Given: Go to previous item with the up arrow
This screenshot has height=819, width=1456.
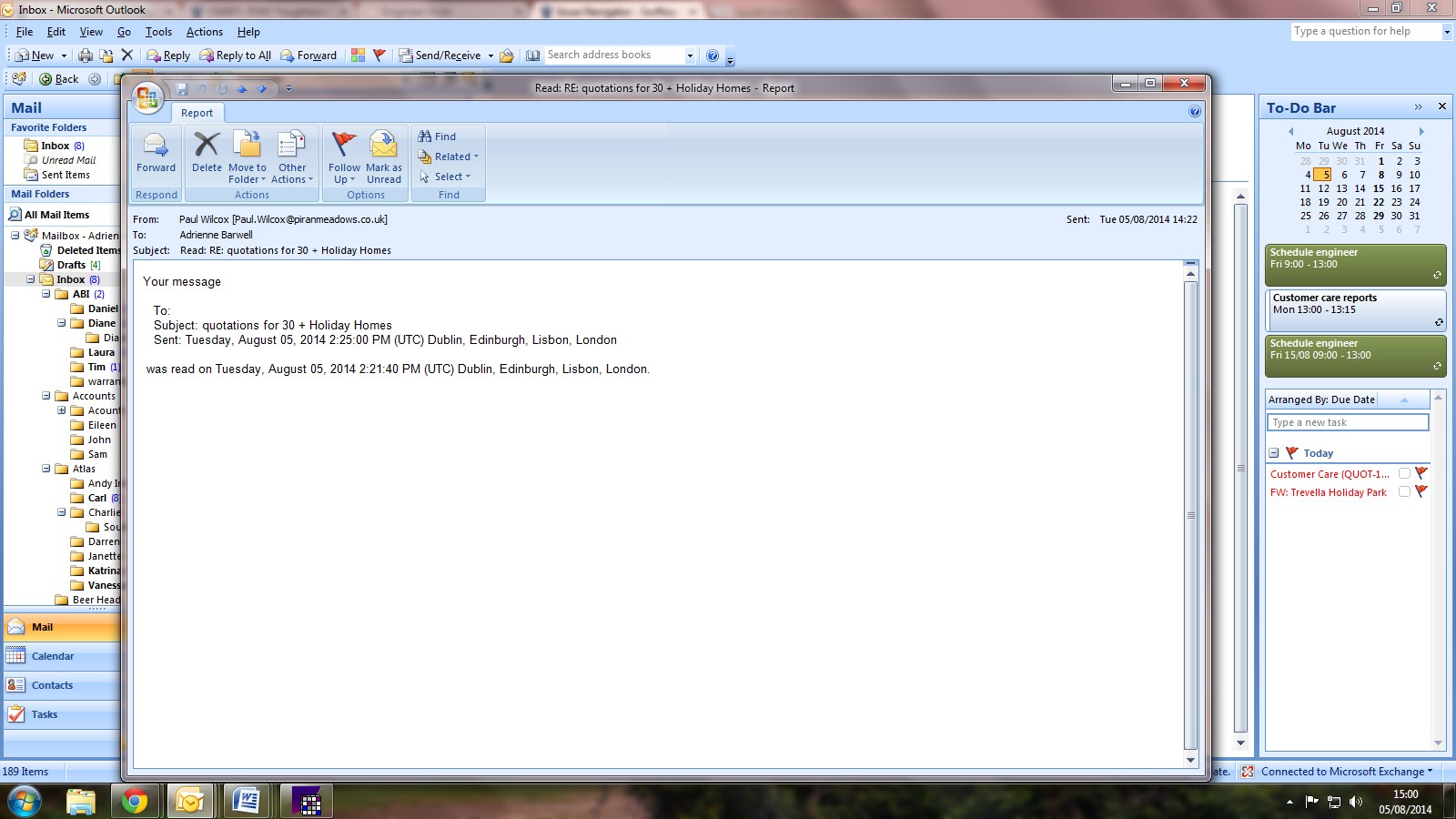Looking at the screenshot, I should coord(242,89).
